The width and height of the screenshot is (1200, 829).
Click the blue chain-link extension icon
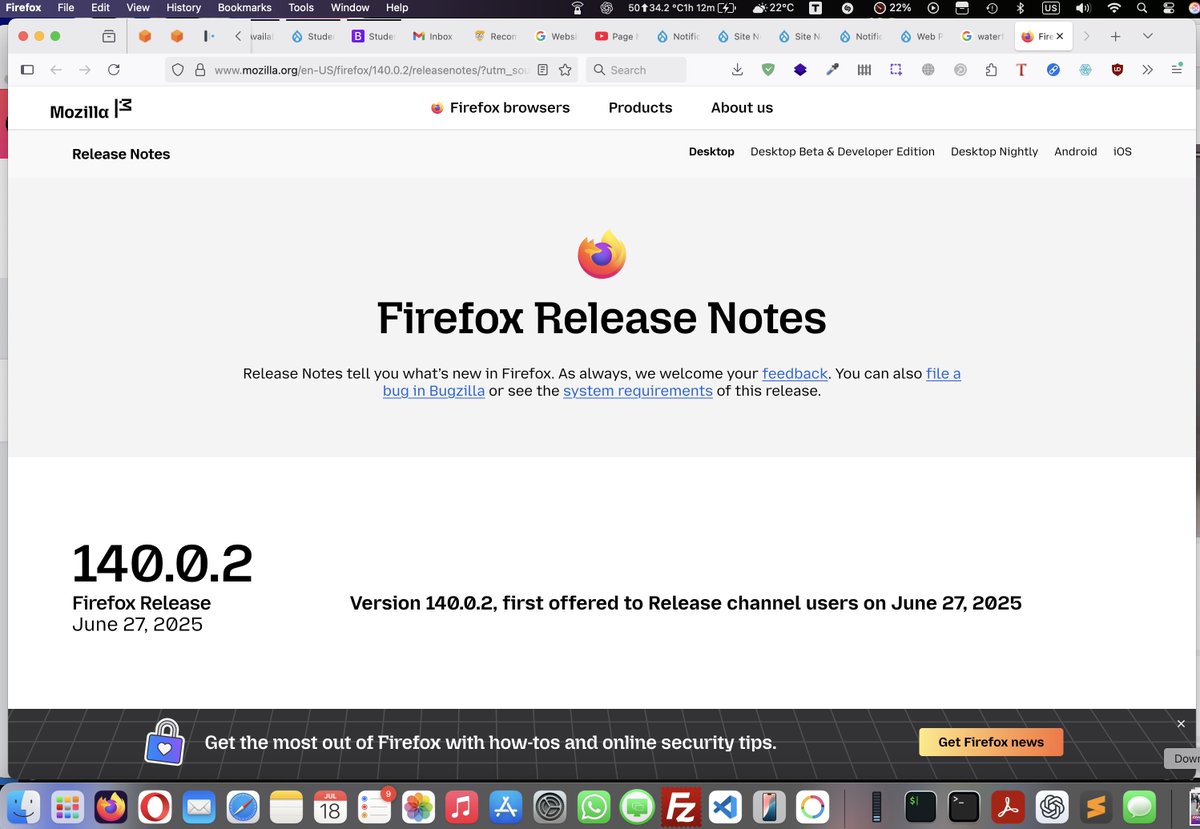click(x=1053, y=70)
